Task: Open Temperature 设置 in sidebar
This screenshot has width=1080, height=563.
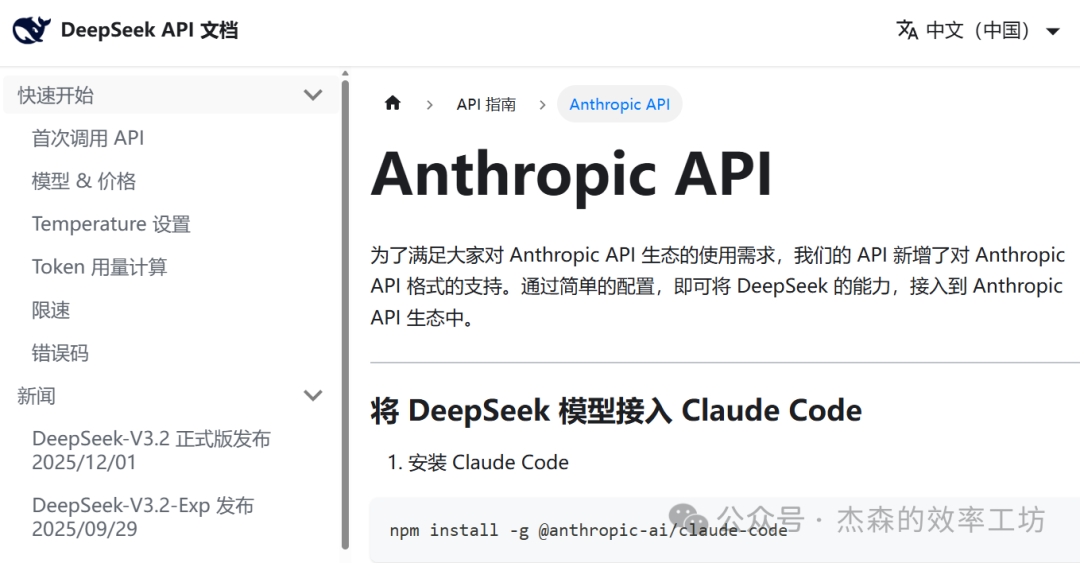Action: 111,224
